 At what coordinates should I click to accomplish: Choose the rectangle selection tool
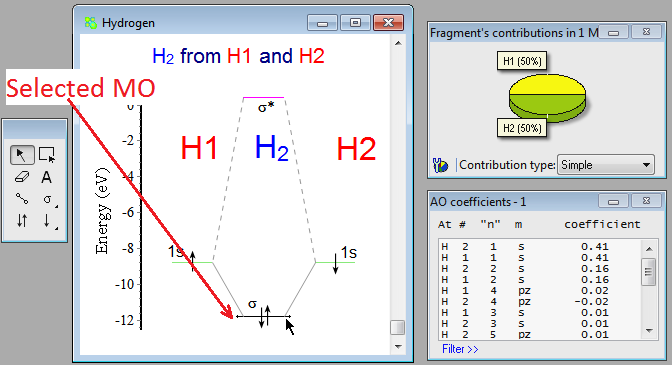coord(47,155)
